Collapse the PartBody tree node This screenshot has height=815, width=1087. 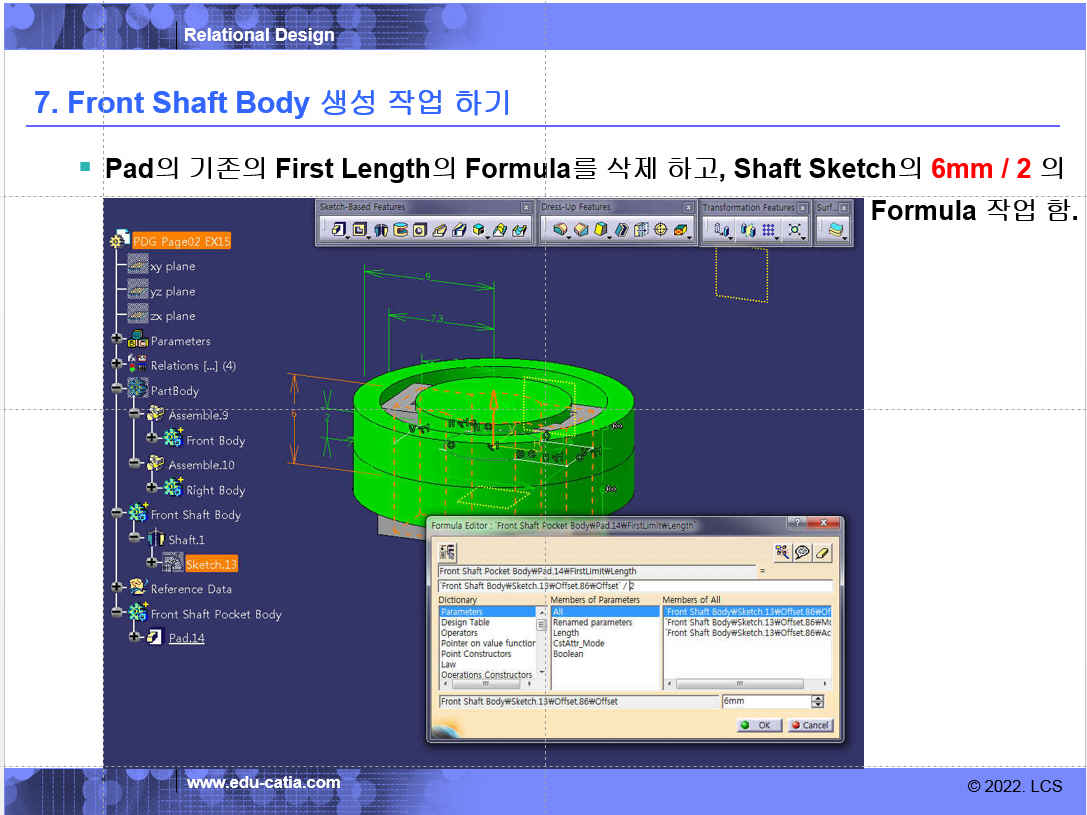click(x=118, y=390)
